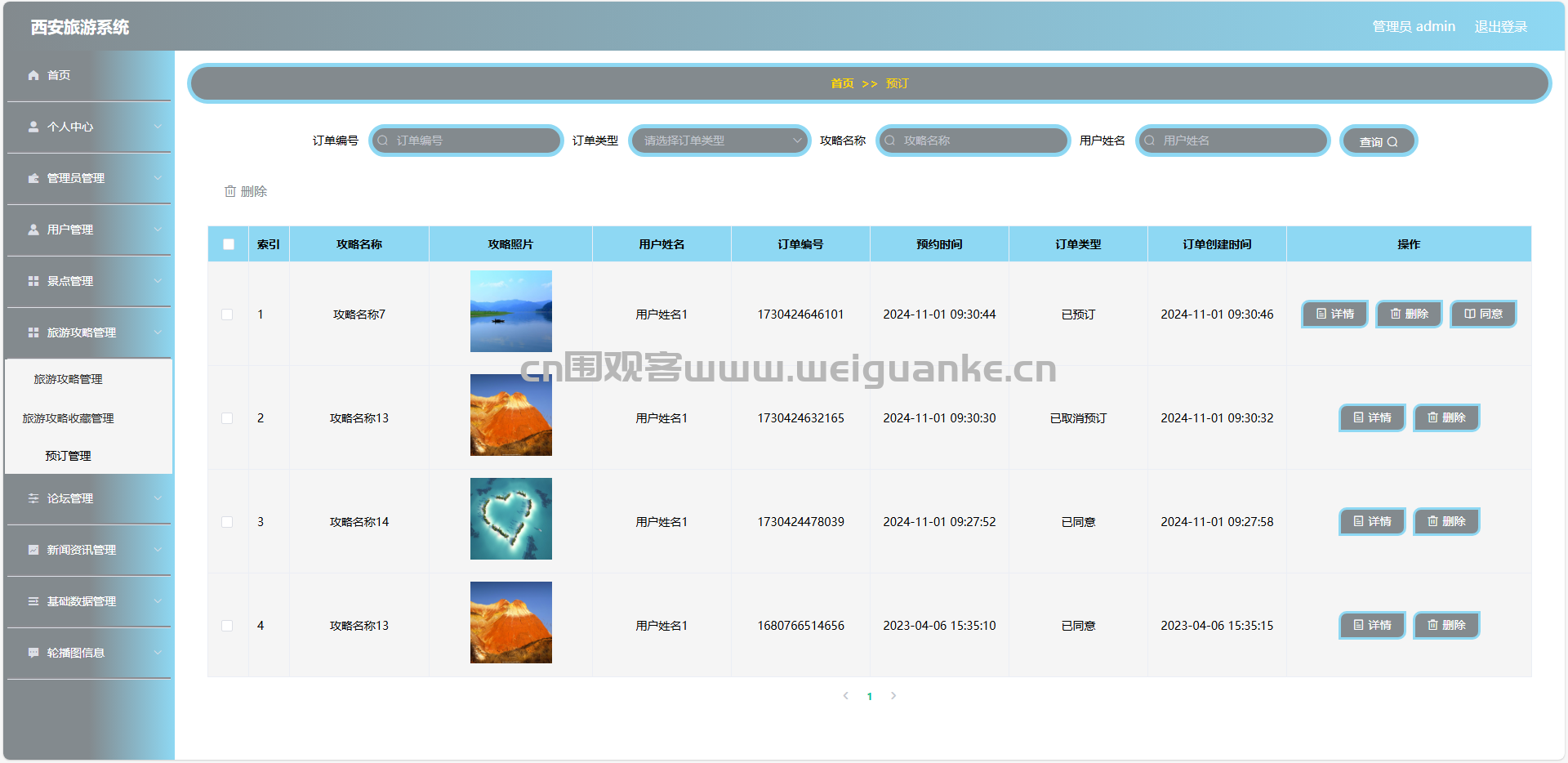This screenshot has width=1568, height=763.
Task: Click the search icon in 攻略名称 field
Action: pyautogui.click(x=890, y=141)
